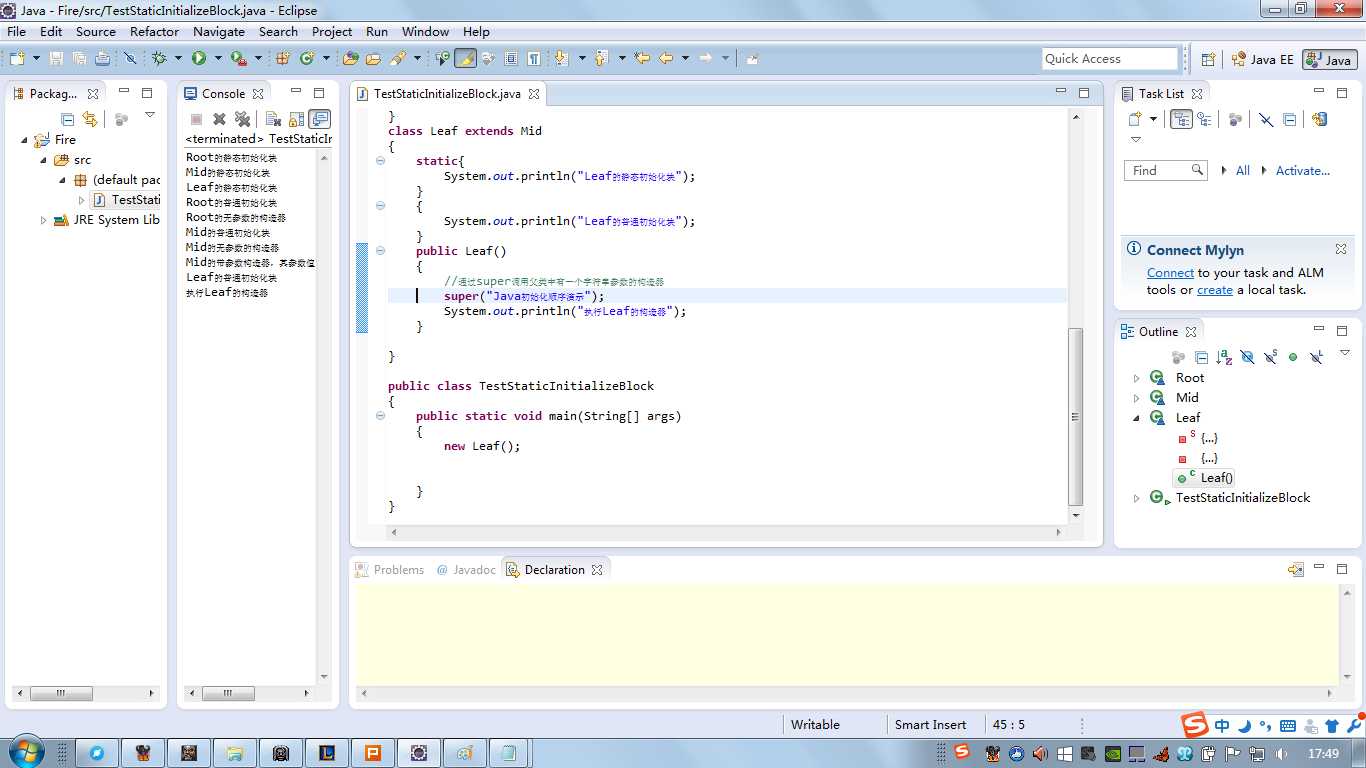The image size is (1366, 768).
Task: Click the Clear Console icon
Action: 272,119
